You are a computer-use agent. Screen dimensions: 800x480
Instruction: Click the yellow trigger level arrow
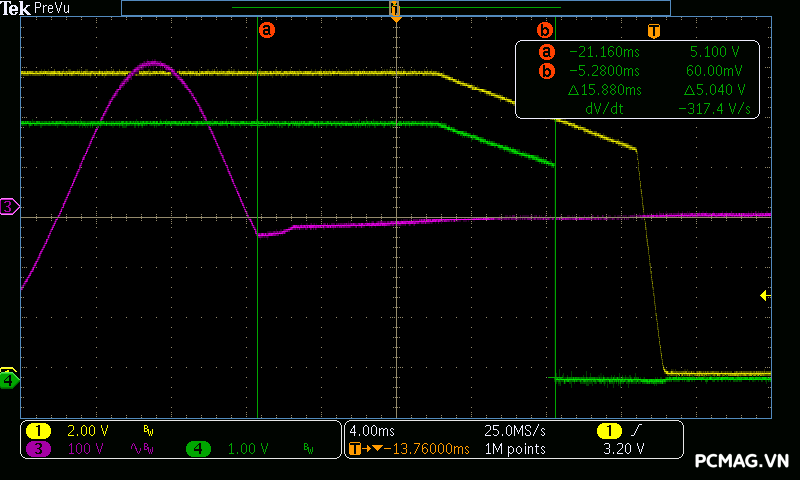pos(765,295)
